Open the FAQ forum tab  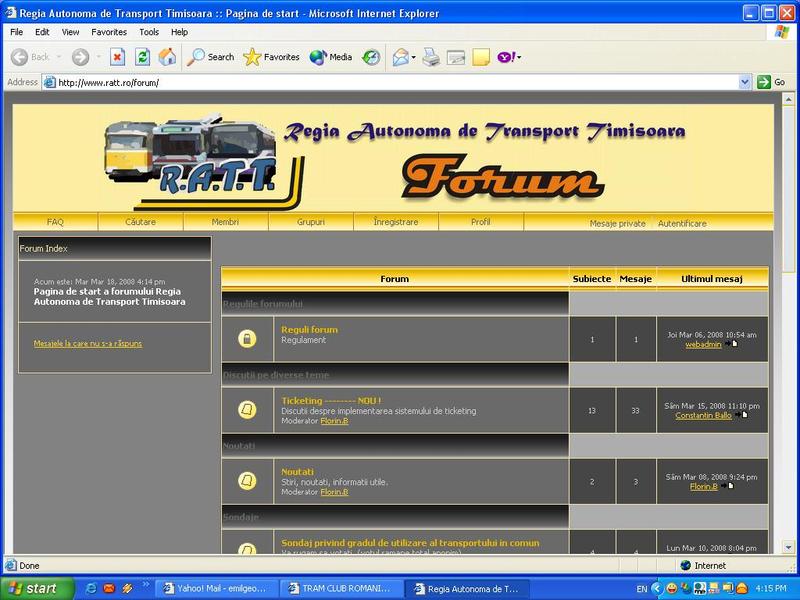coord(55,222)
